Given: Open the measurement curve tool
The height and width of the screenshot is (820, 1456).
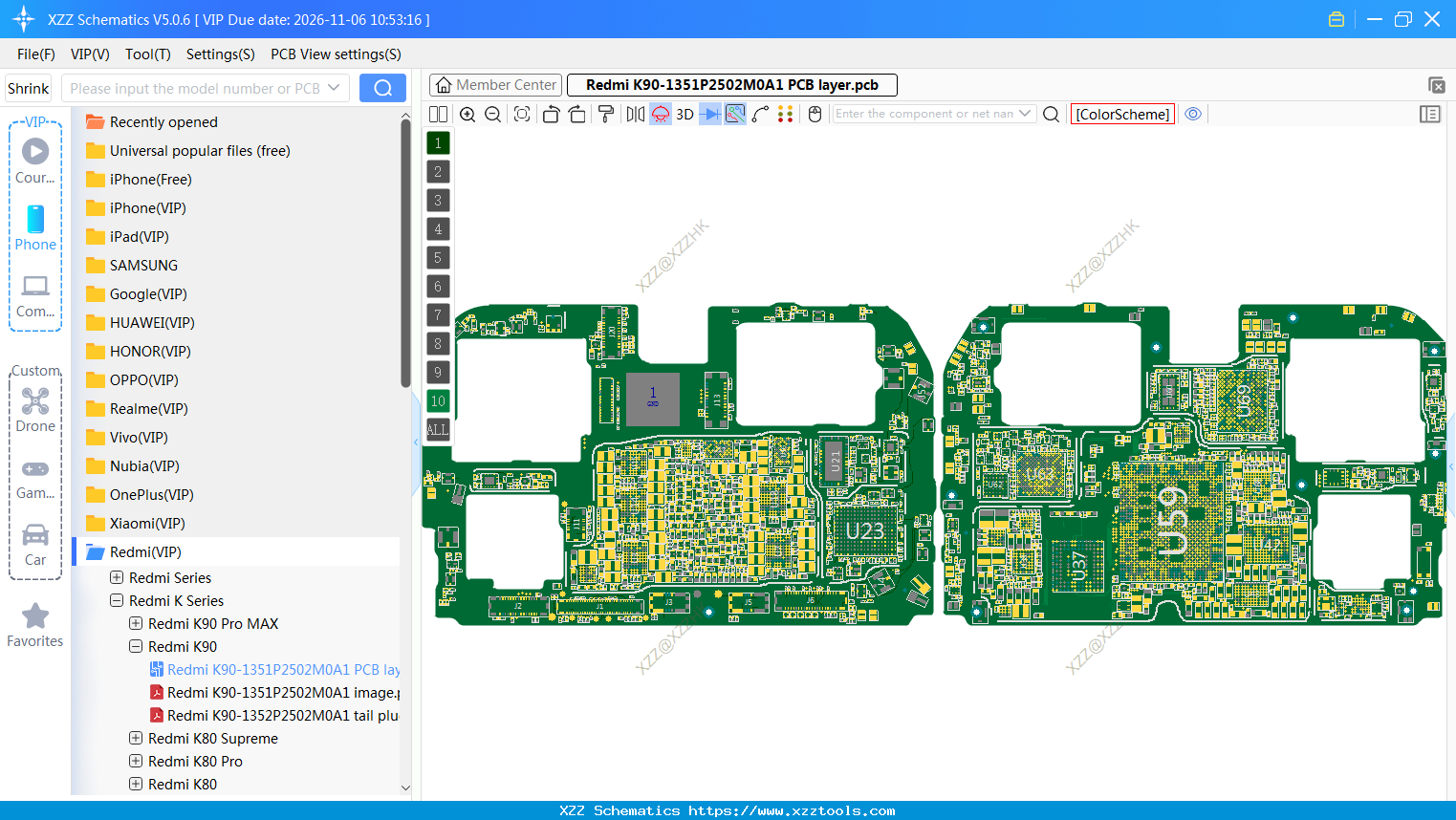Looking at the screenshot, I should click(761, 114).
